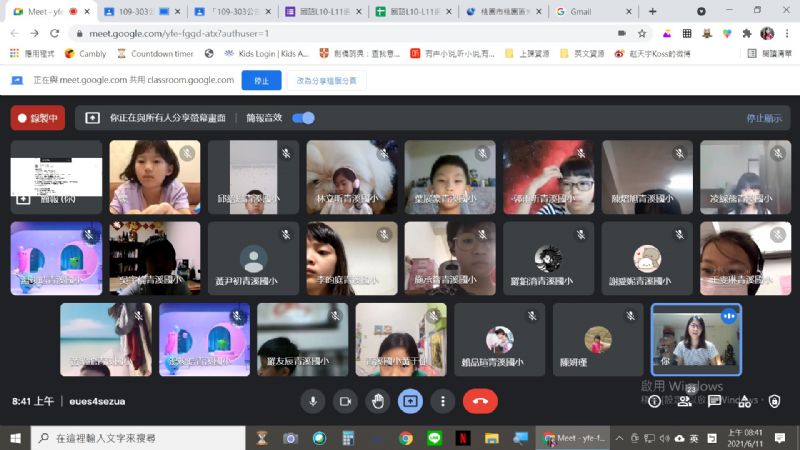The height and width of the screenshot is (450, 800).
Task: Select your own video tile labeled 你
Action: [696, 338]
